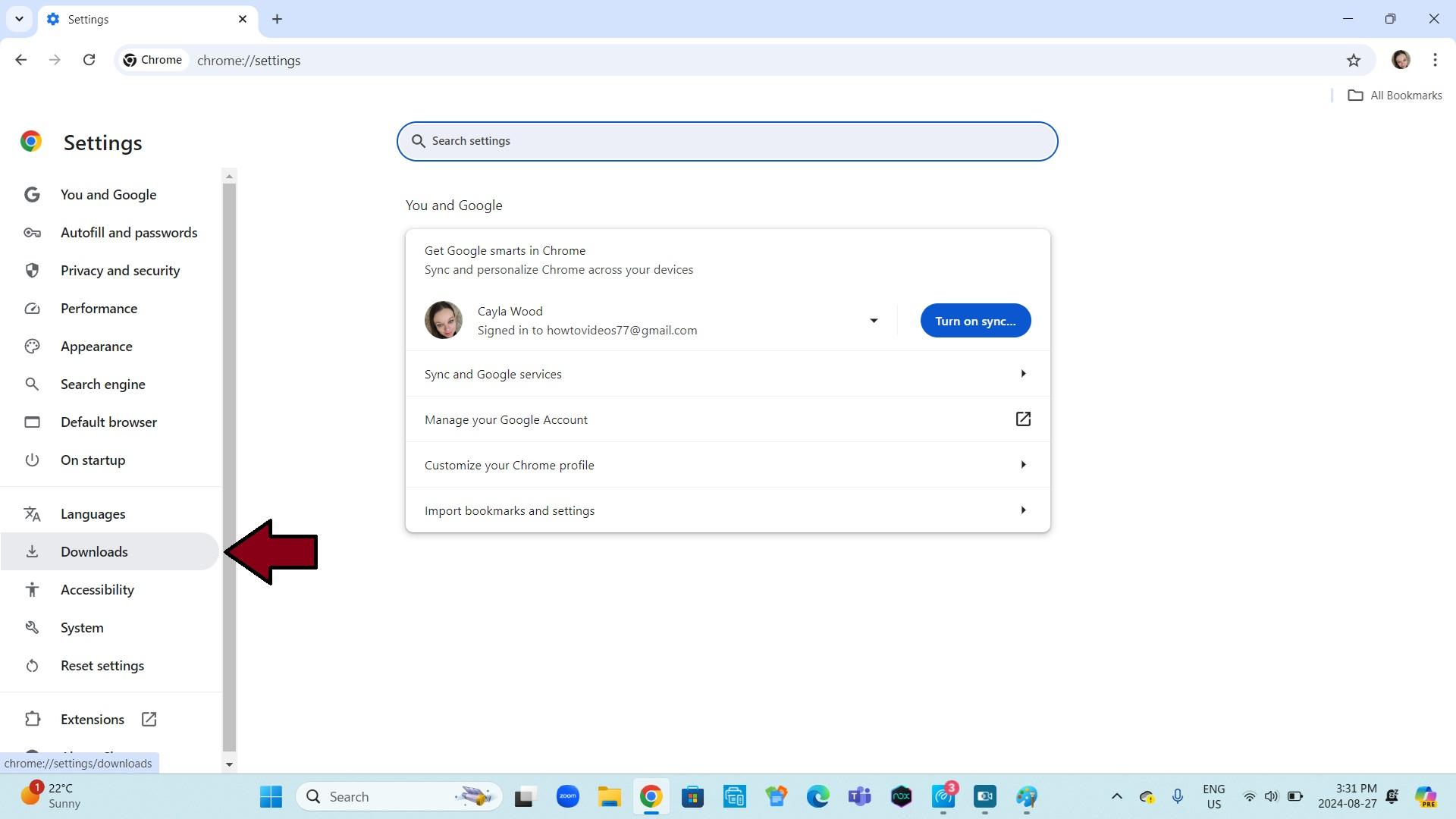The width and height of the screenshot is (1456, 819).
Task: Open Microsoft Store from the taskbar
Action: 692,796
